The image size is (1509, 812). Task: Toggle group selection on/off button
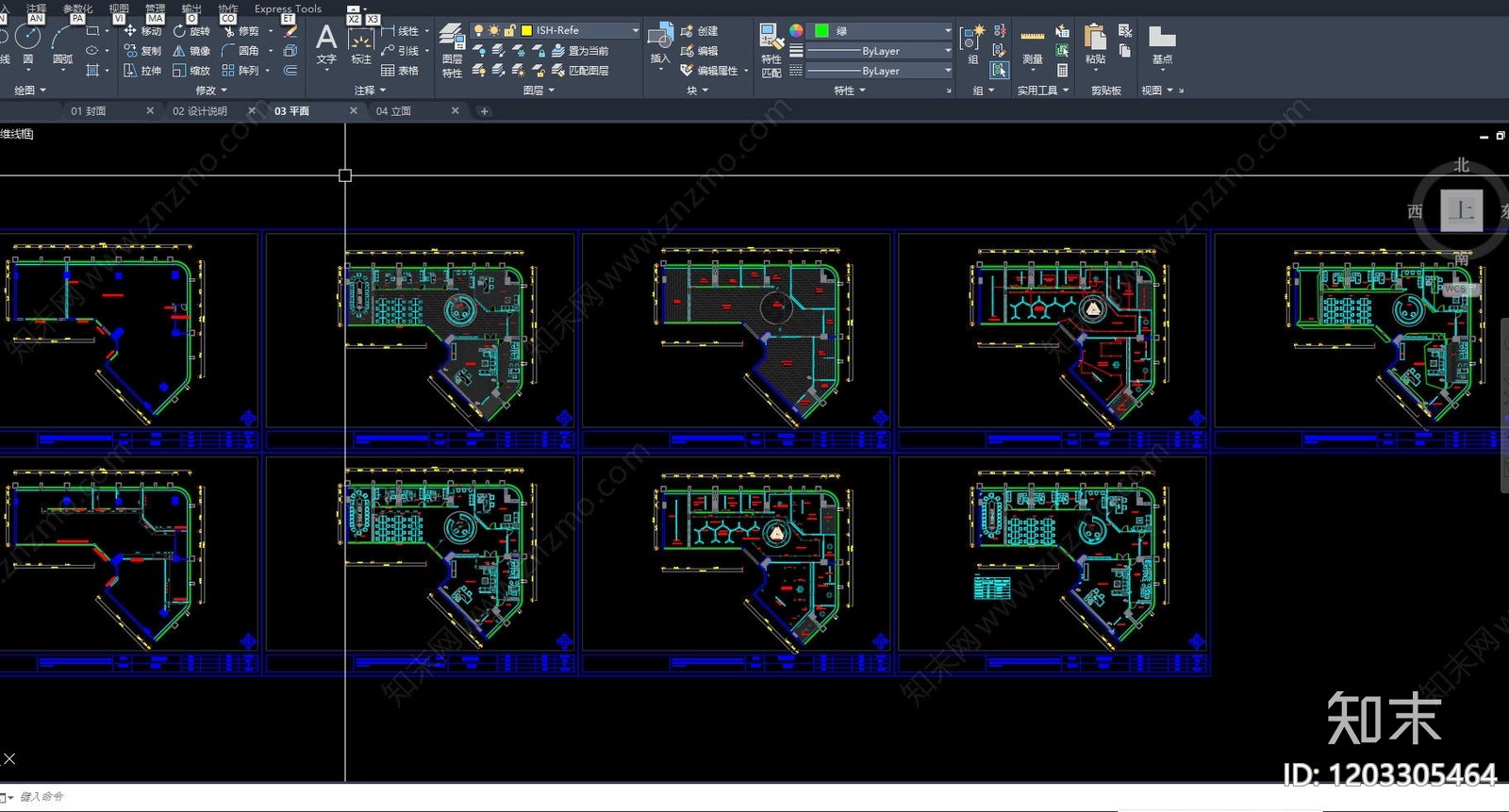pyautogui.click(x=1000, y=70)
